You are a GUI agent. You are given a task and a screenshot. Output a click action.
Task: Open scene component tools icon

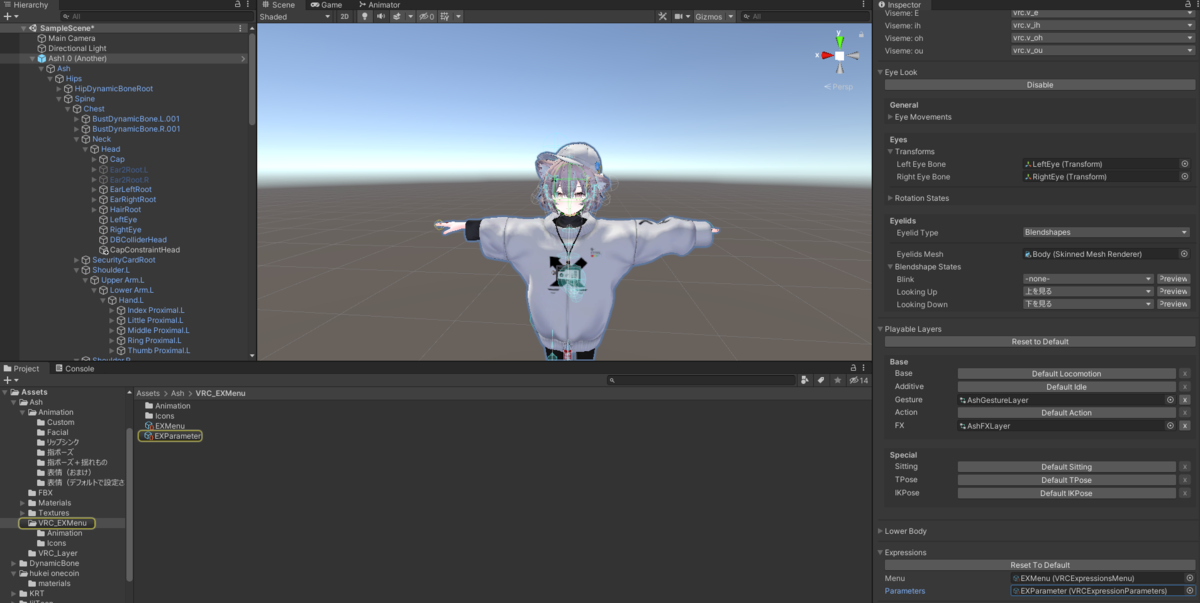pyautogui.click(x=664, y=17)
